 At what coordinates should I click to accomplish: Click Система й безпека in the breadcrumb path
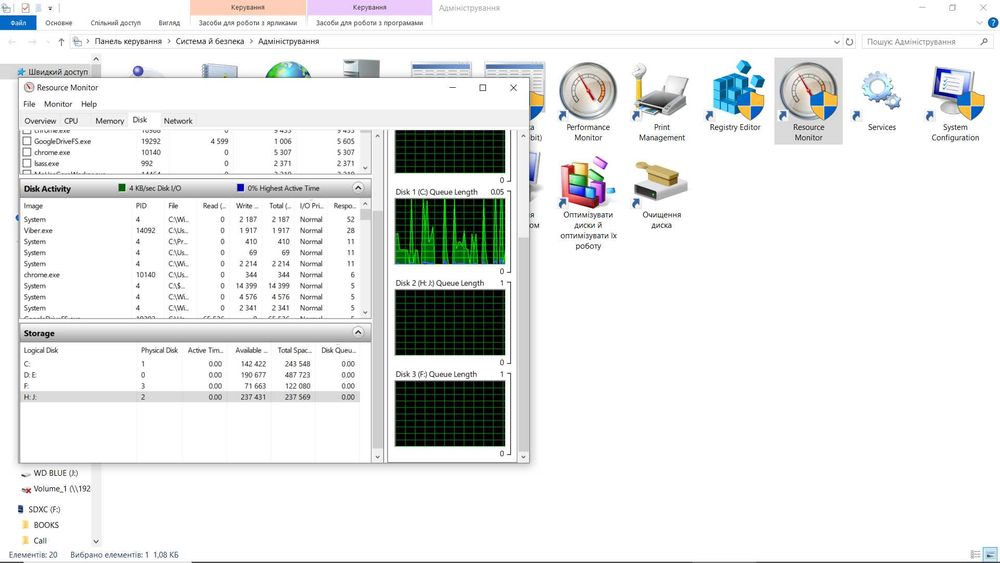210,41
